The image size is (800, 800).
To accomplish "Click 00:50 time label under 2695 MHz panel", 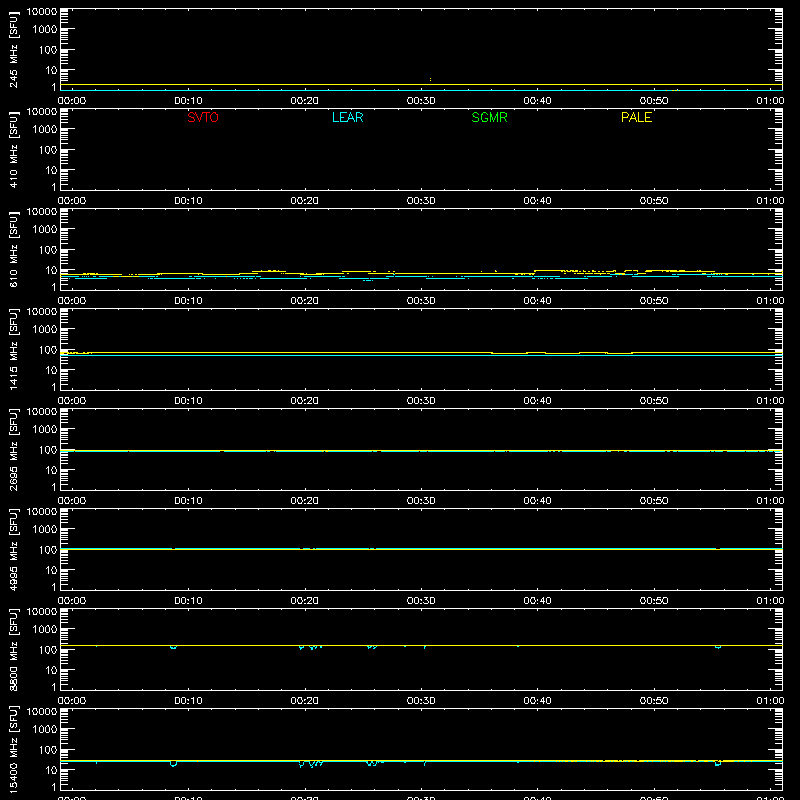I will 654,501.
